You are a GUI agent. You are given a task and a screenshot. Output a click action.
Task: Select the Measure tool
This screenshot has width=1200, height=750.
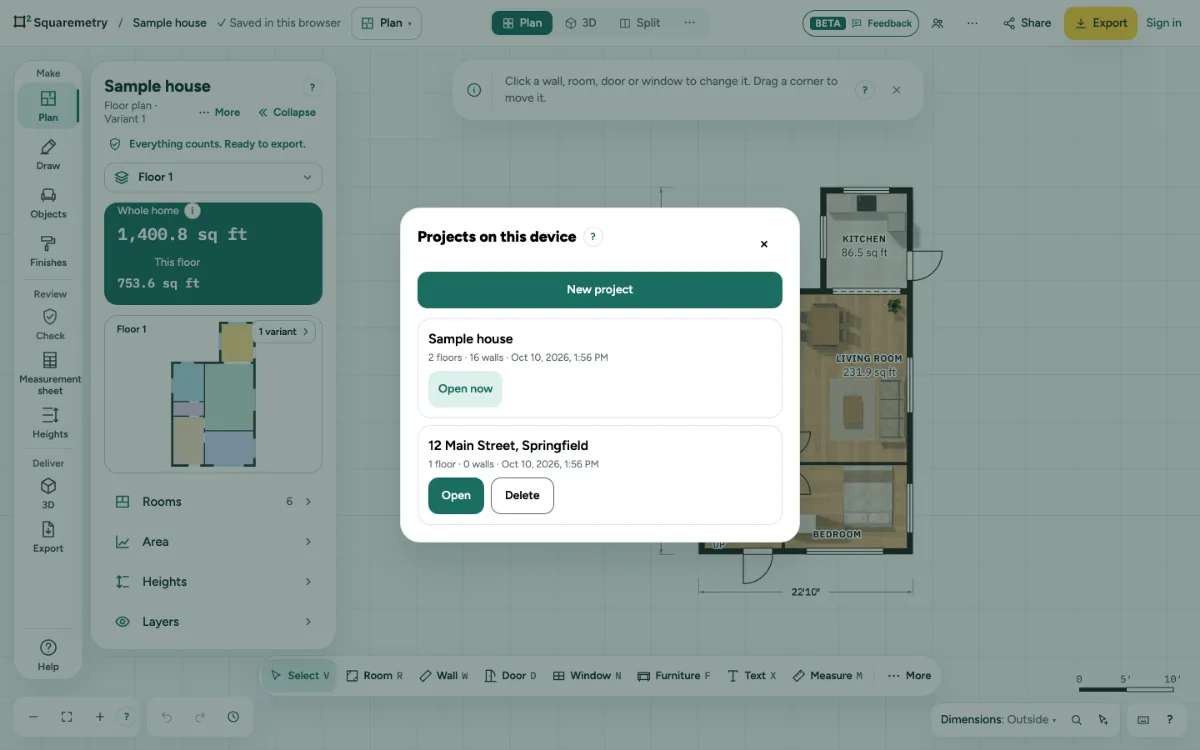click(x=827, y=676)
